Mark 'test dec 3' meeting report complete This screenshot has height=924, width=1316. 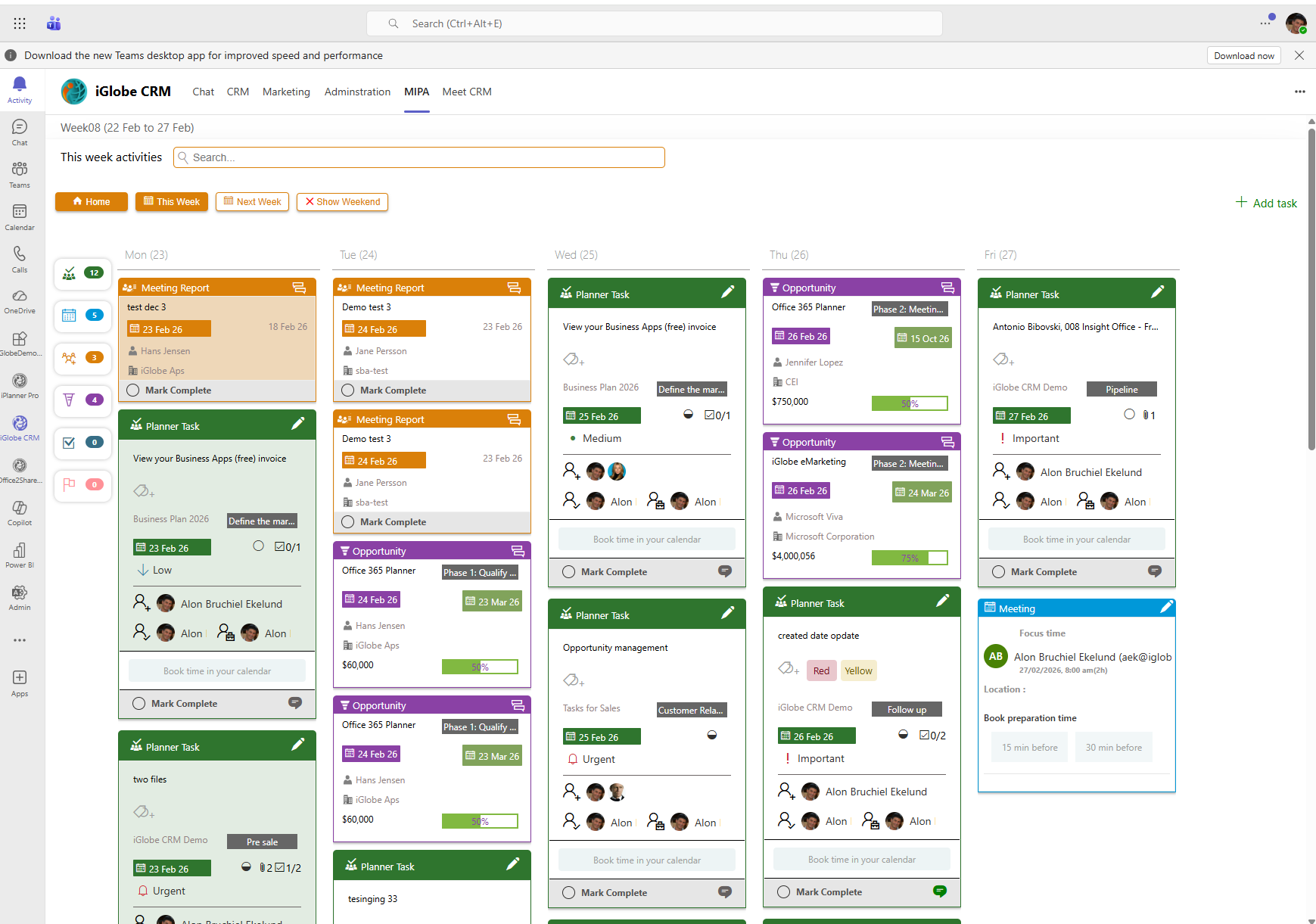[133, 390]
